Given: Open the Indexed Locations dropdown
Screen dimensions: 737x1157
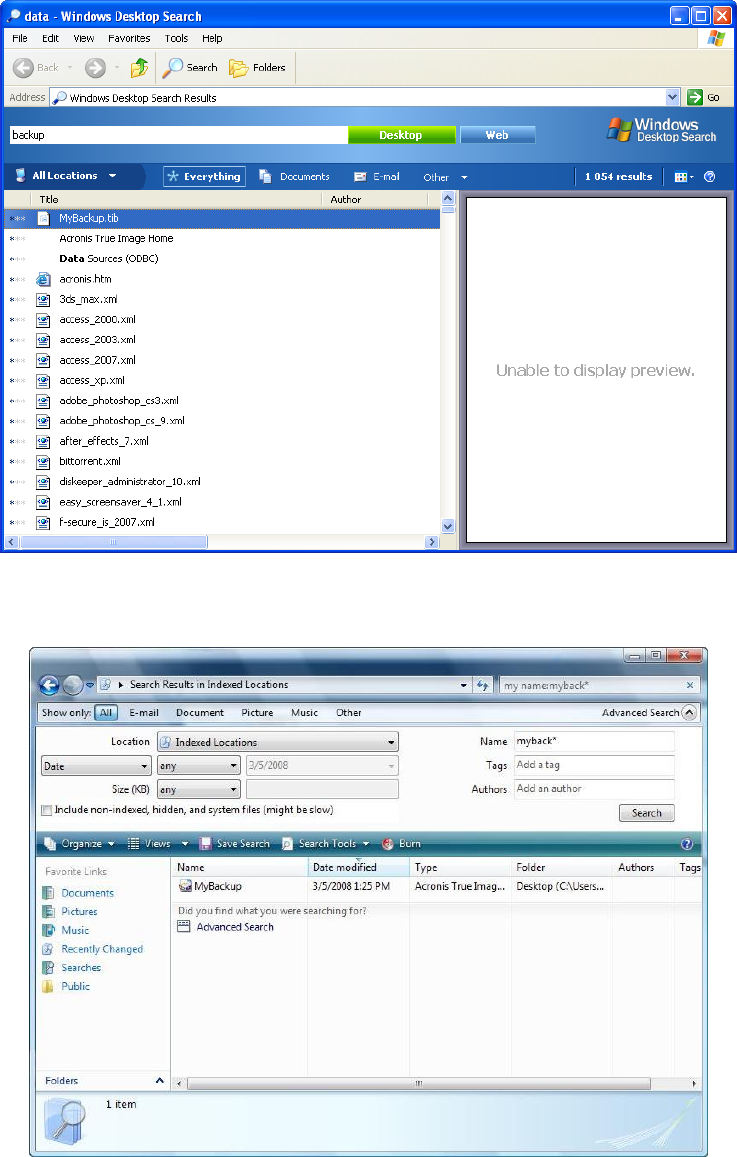Looking at the screenshot, I should (x=277, y=742).
